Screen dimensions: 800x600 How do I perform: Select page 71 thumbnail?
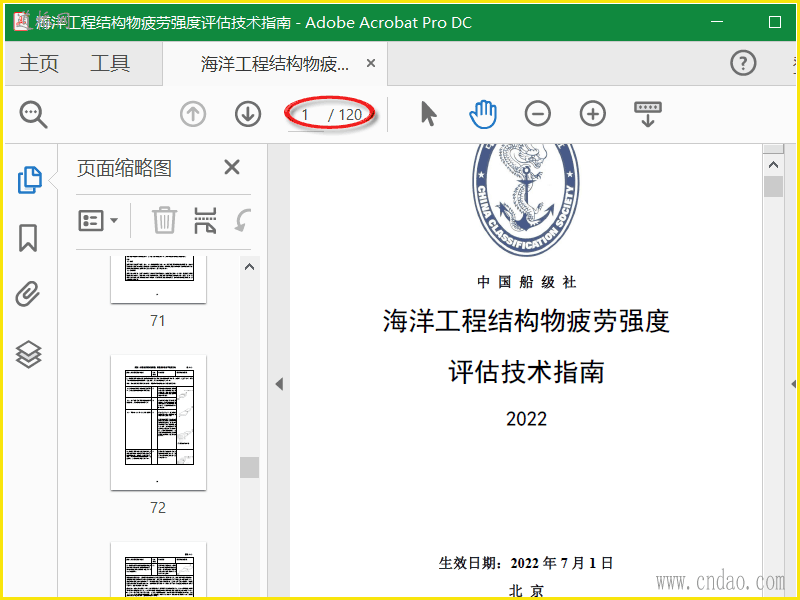(x=158, y=280)
